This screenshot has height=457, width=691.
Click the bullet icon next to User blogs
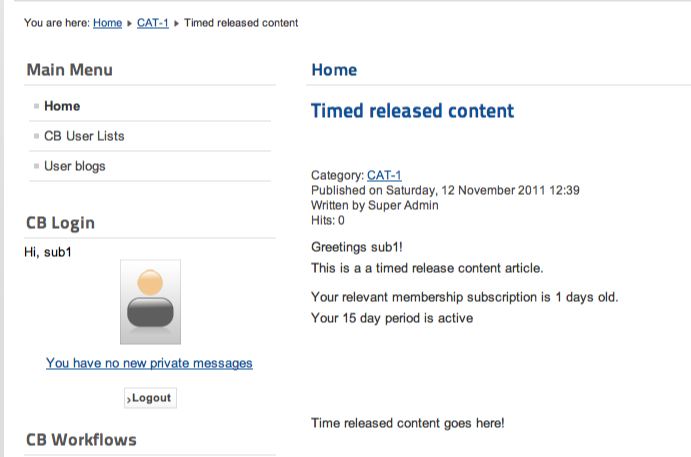[37, 166]
